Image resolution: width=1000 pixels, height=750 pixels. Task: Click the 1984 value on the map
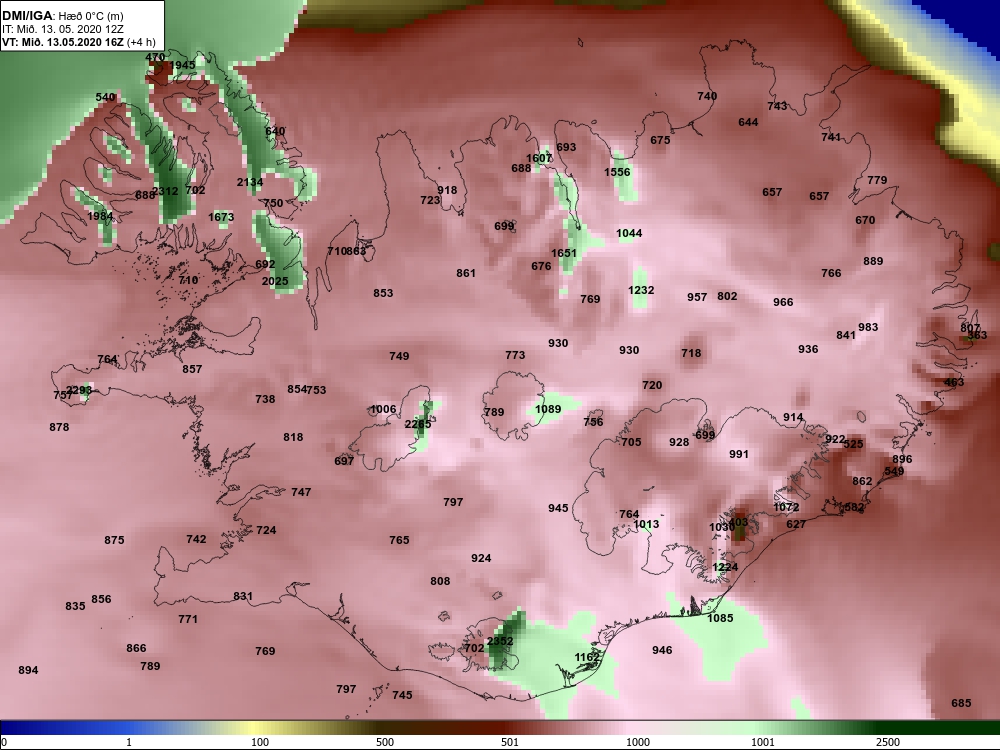click(x=100, y=216)
